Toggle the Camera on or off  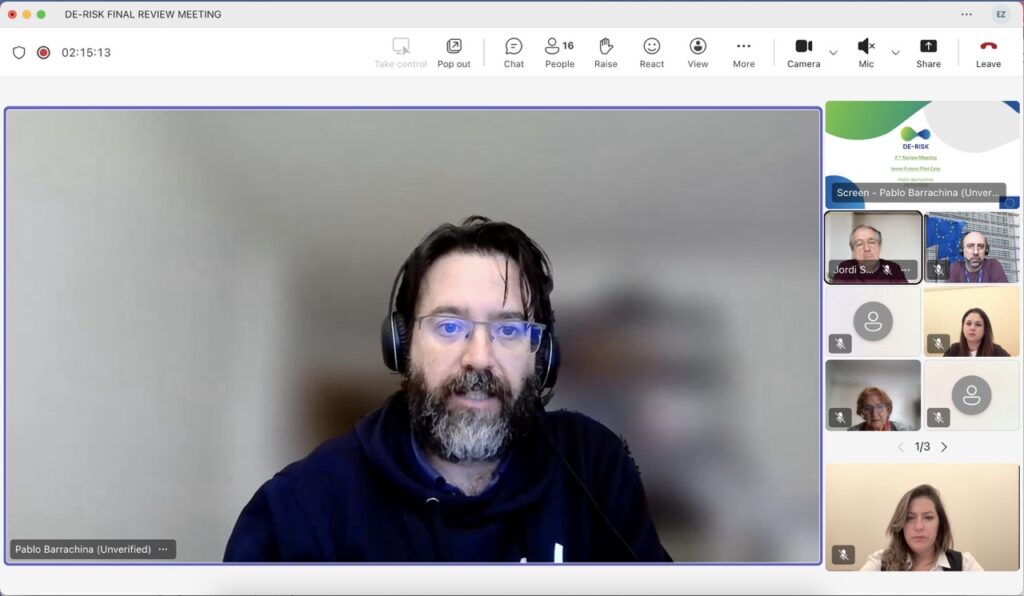pyautogui.click(x=803, y=52)
